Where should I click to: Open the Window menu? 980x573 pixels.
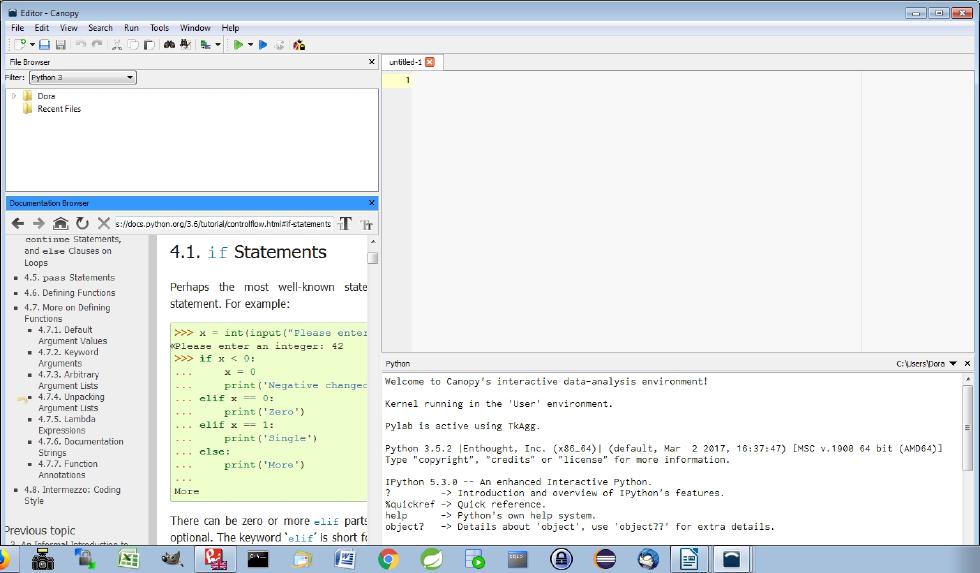195,27
